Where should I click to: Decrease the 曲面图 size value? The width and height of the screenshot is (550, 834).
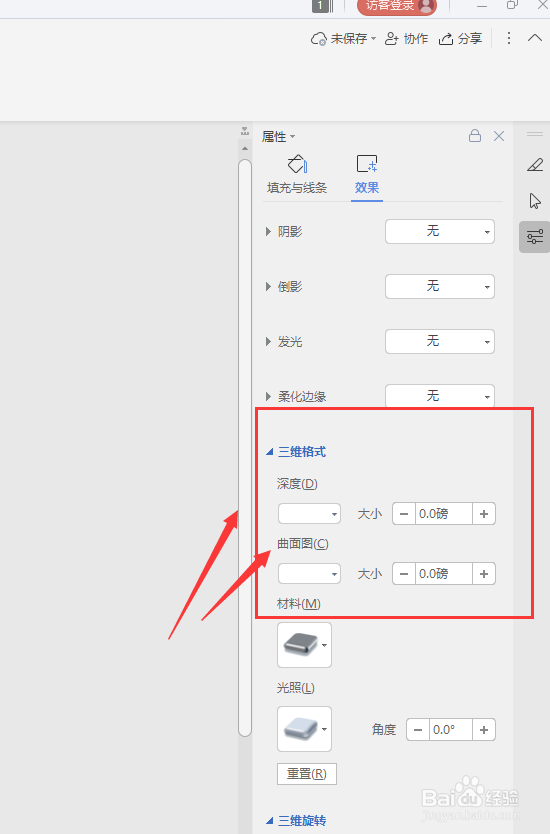tap(404, 574)
